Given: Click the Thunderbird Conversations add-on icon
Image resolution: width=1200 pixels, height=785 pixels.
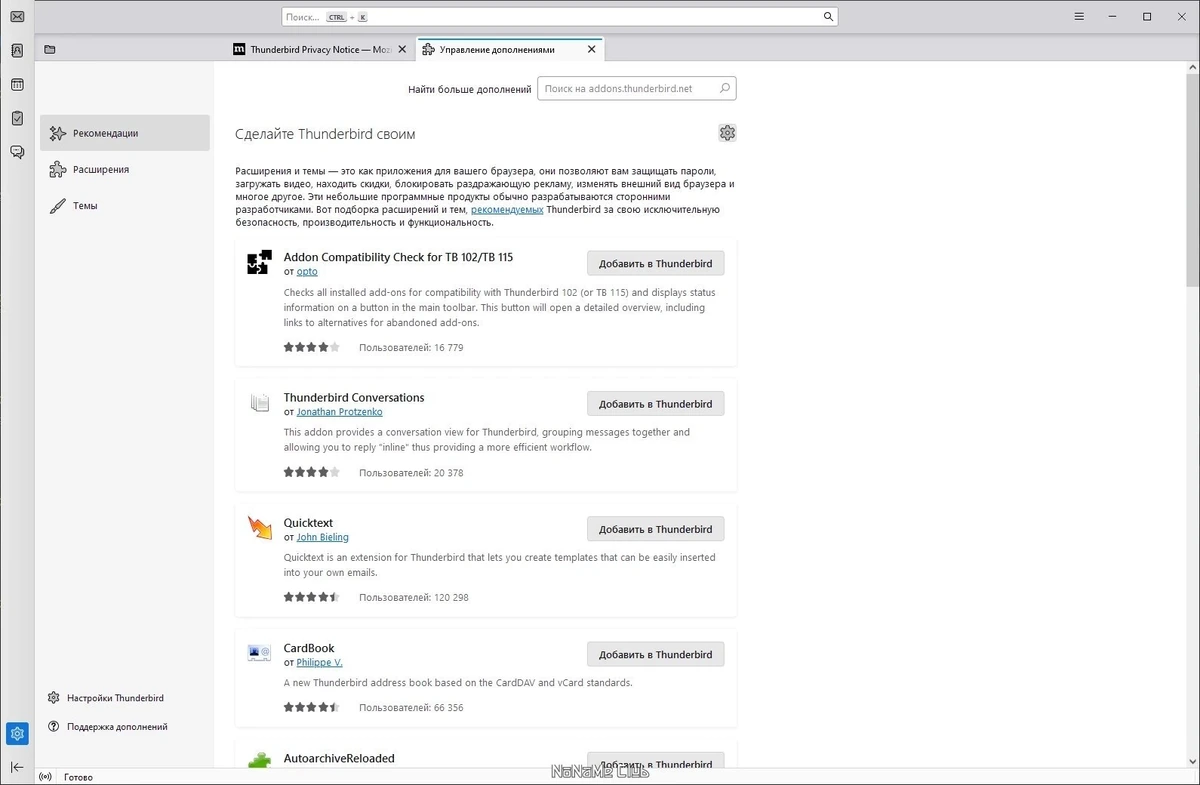Looking at the screenshot, I should (259, 403).
